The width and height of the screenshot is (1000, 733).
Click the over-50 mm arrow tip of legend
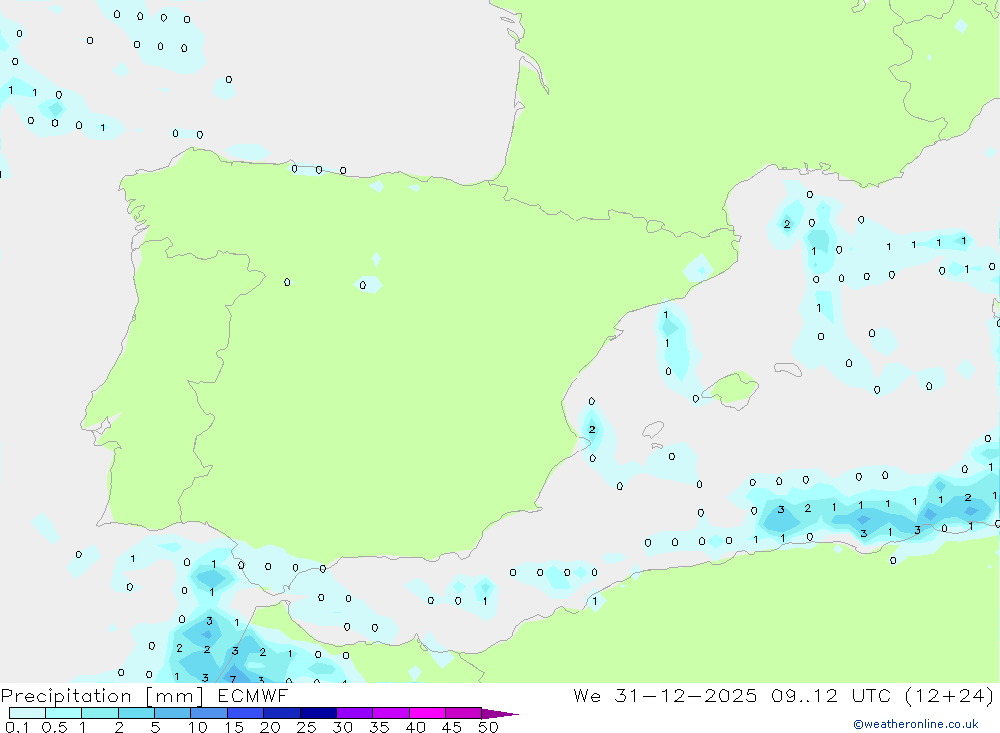tap(500, 714)
